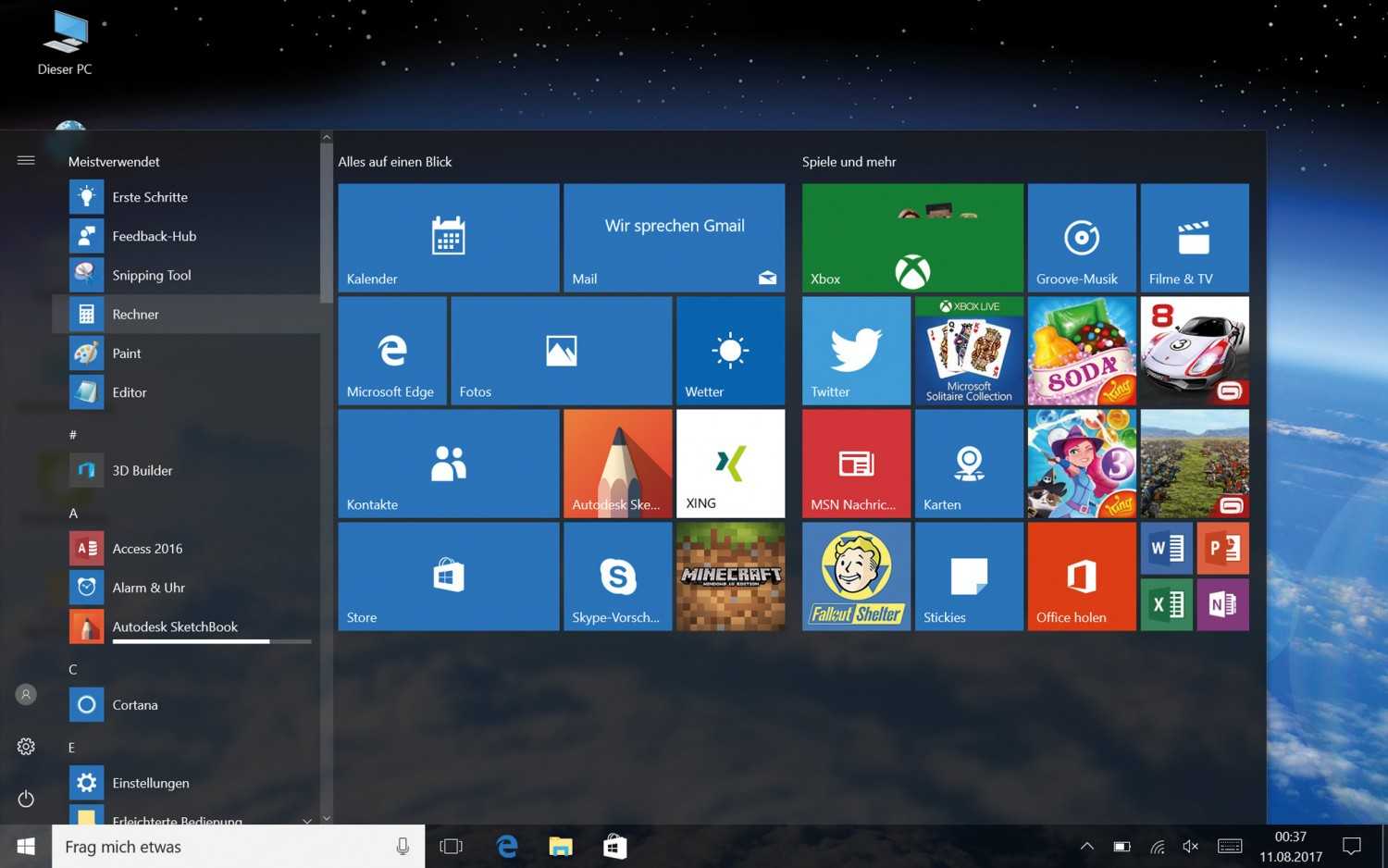Viewport: 1388px width, 868px height.
Task: Open the Mail tile
Action: (x=675, y=238)
